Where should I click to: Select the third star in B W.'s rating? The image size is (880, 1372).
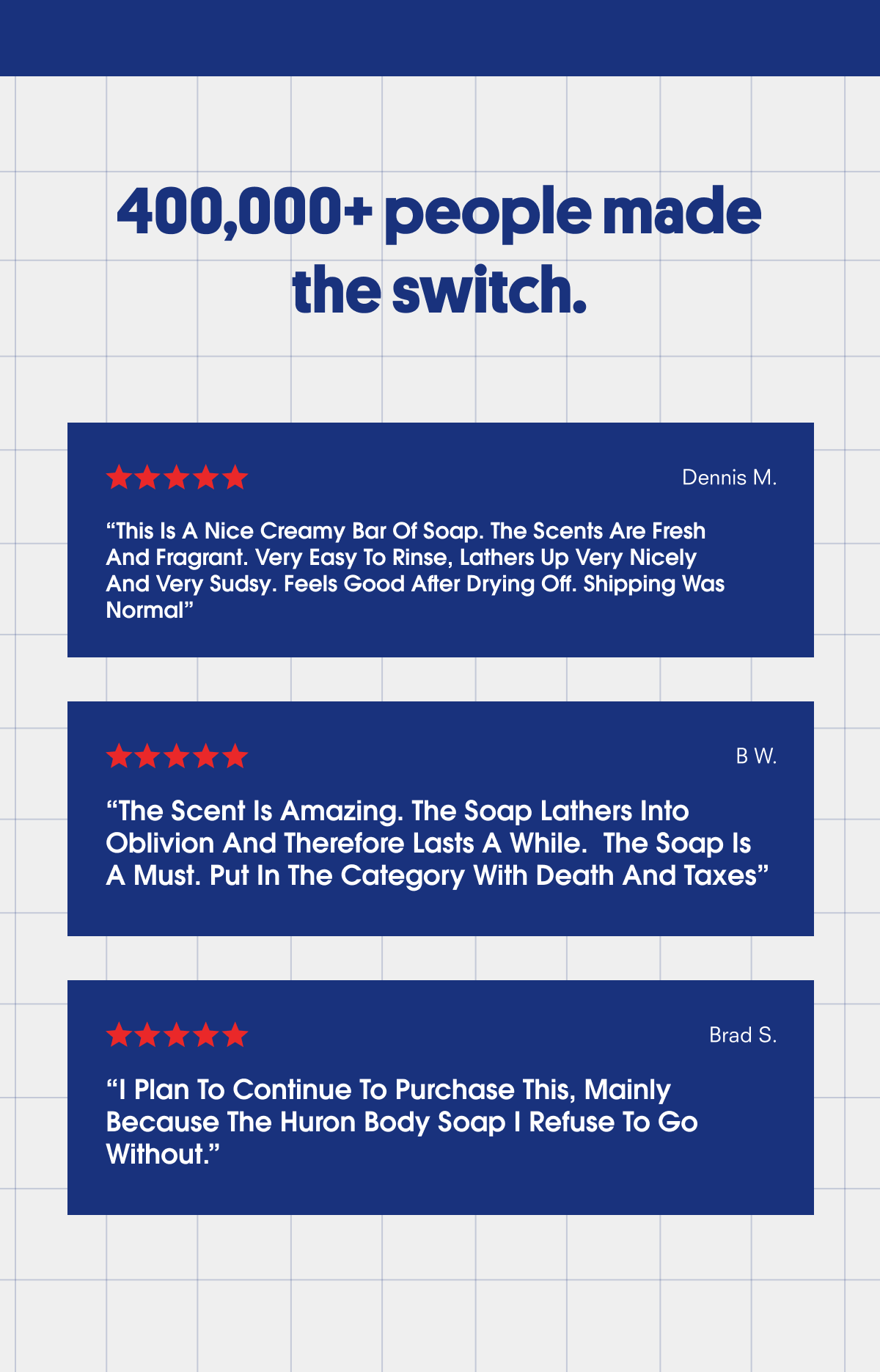pos(177,756)
